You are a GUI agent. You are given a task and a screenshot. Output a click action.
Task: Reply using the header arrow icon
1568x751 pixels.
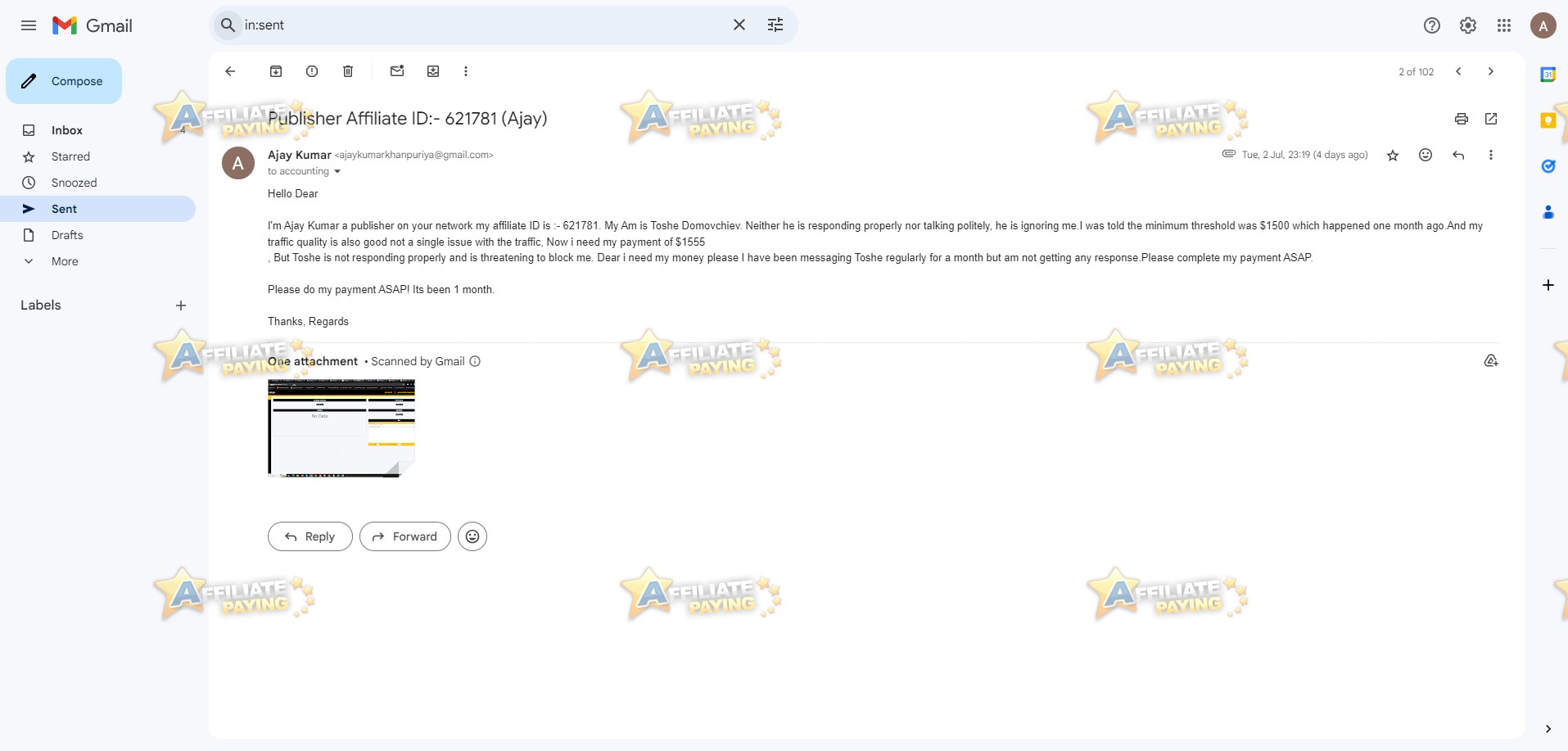point(1458,155)
